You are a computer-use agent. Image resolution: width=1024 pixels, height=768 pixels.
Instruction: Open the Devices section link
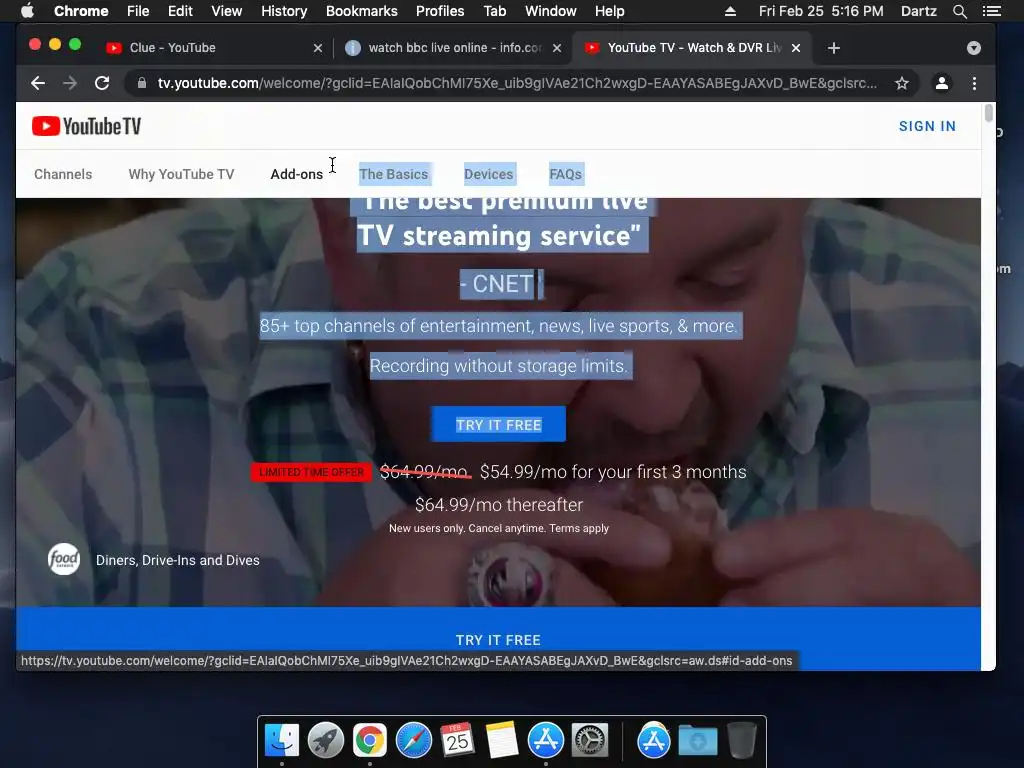(488, 174)
